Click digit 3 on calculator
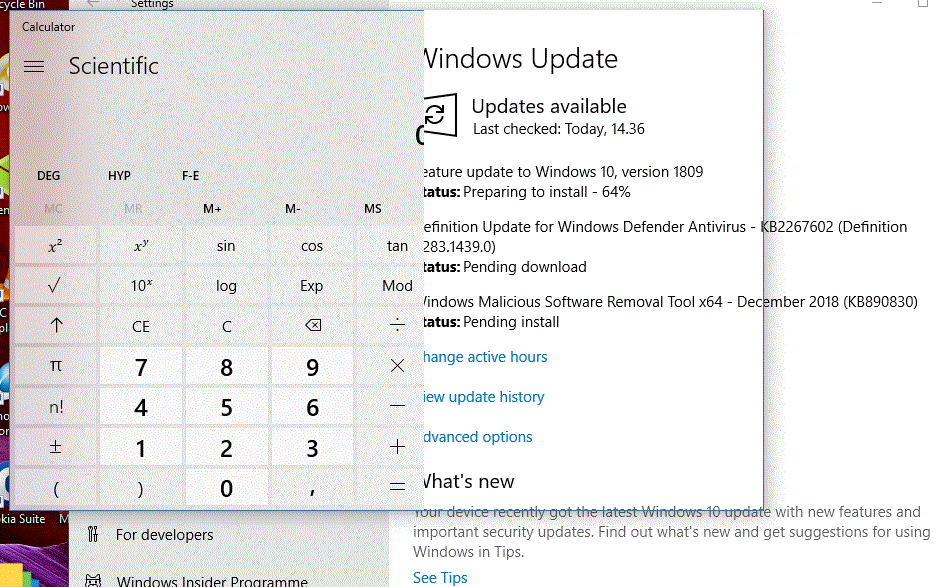The height and width of the screenshot is (587, 947). (312, 447)
